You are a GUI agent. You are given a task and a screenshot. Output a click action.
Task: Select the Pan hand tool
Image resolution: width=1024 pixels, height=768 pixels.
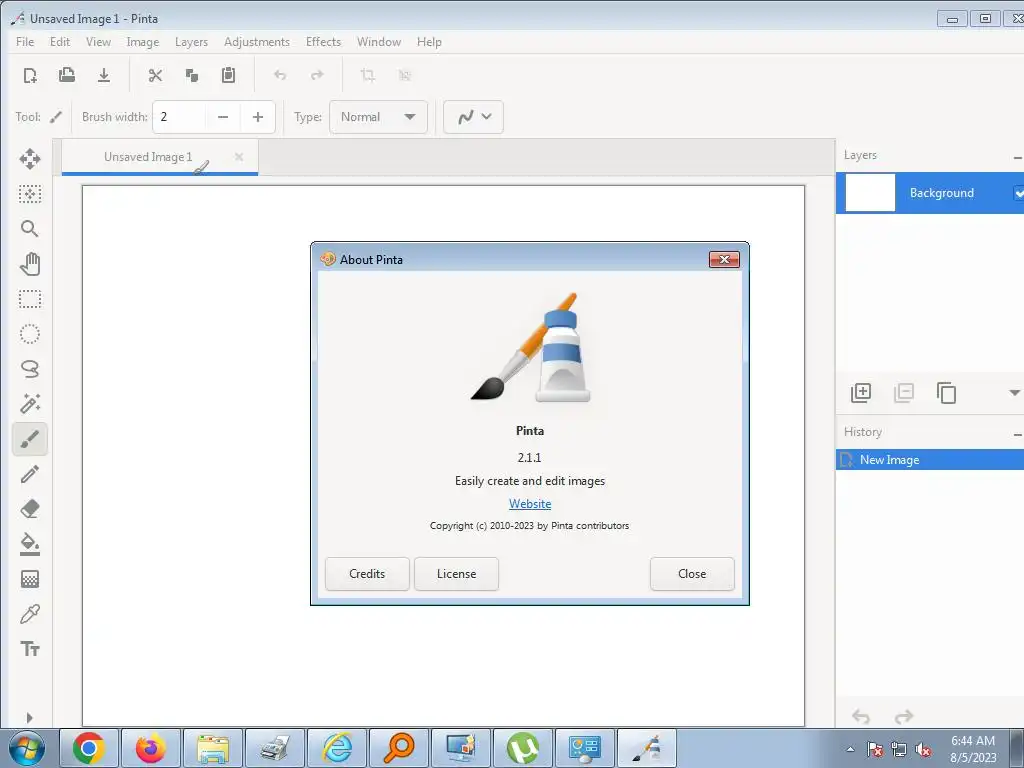[x=30, y=264]
